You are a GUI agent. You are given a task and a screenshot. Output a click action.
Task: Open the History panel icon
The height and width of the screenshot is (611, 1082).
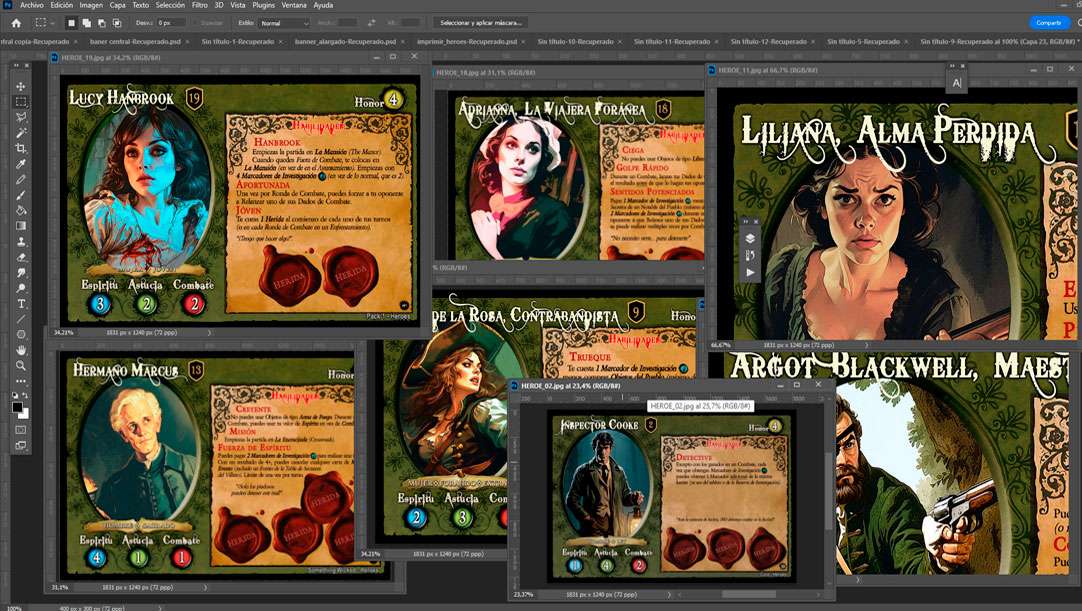[750, 255]
